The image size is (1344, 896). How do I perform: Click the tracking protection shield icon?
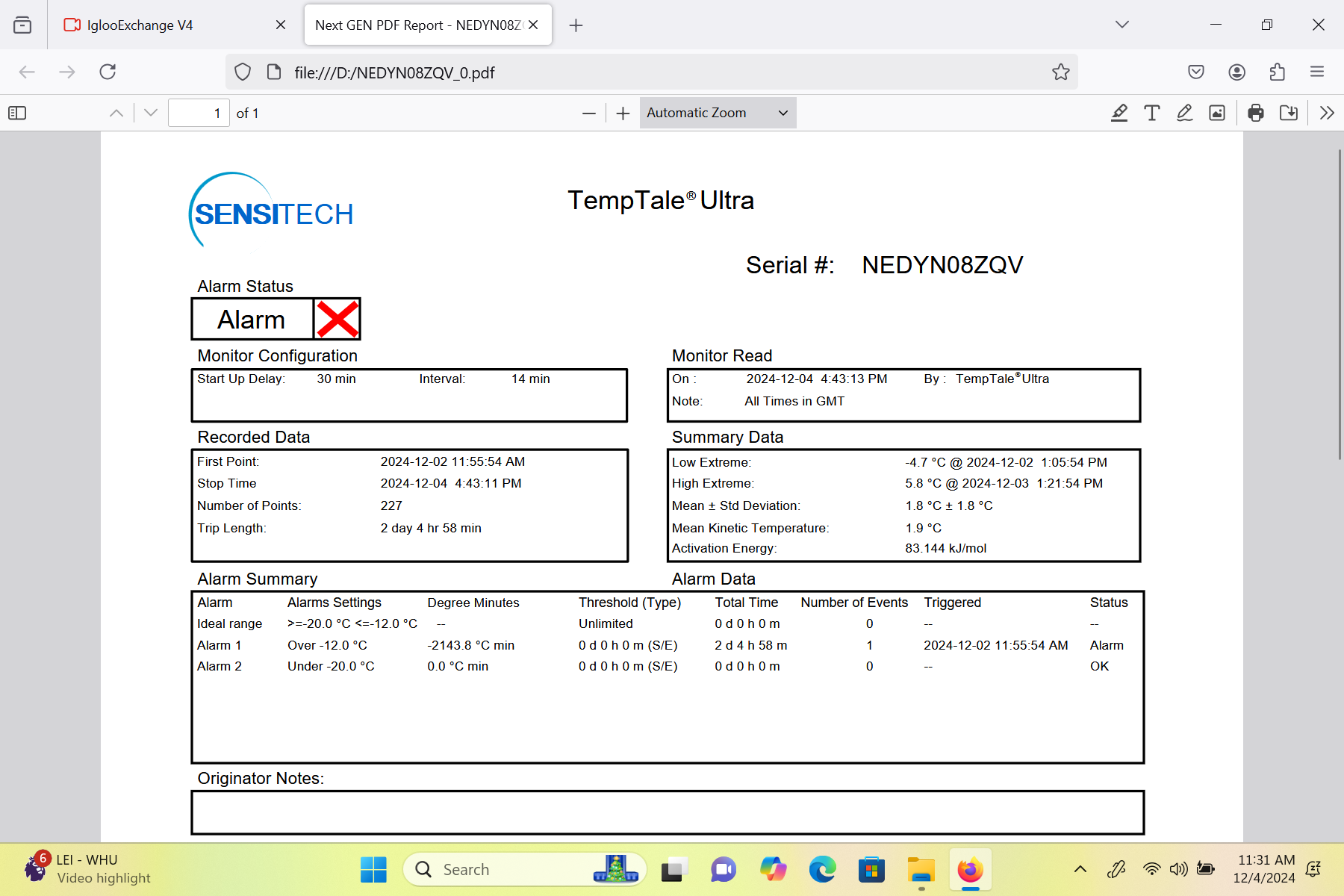pyautogui.click(x=243, y=72)
